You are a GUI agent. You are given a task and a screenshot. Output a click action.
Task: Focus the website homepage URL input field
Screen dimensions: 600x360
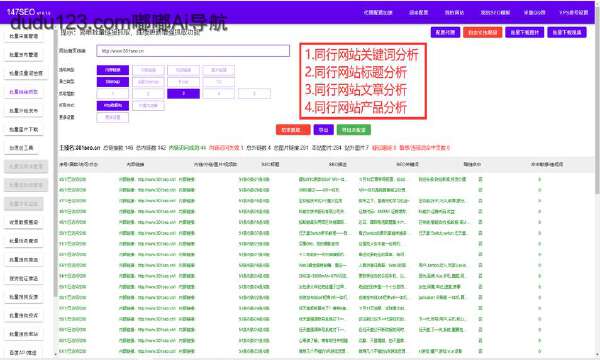(193, 50)
